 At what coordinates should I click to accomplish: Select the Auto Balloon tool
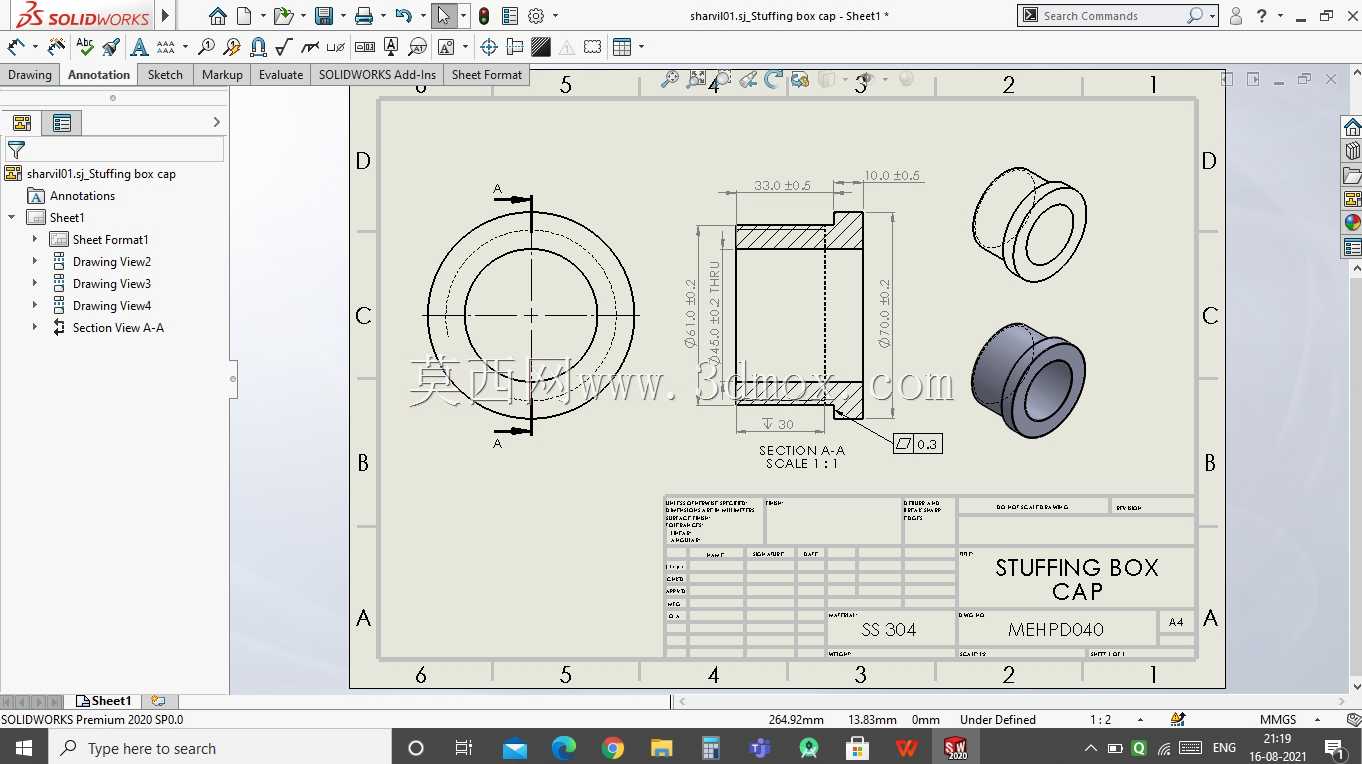pyautogui.click(x=232, y=47)
